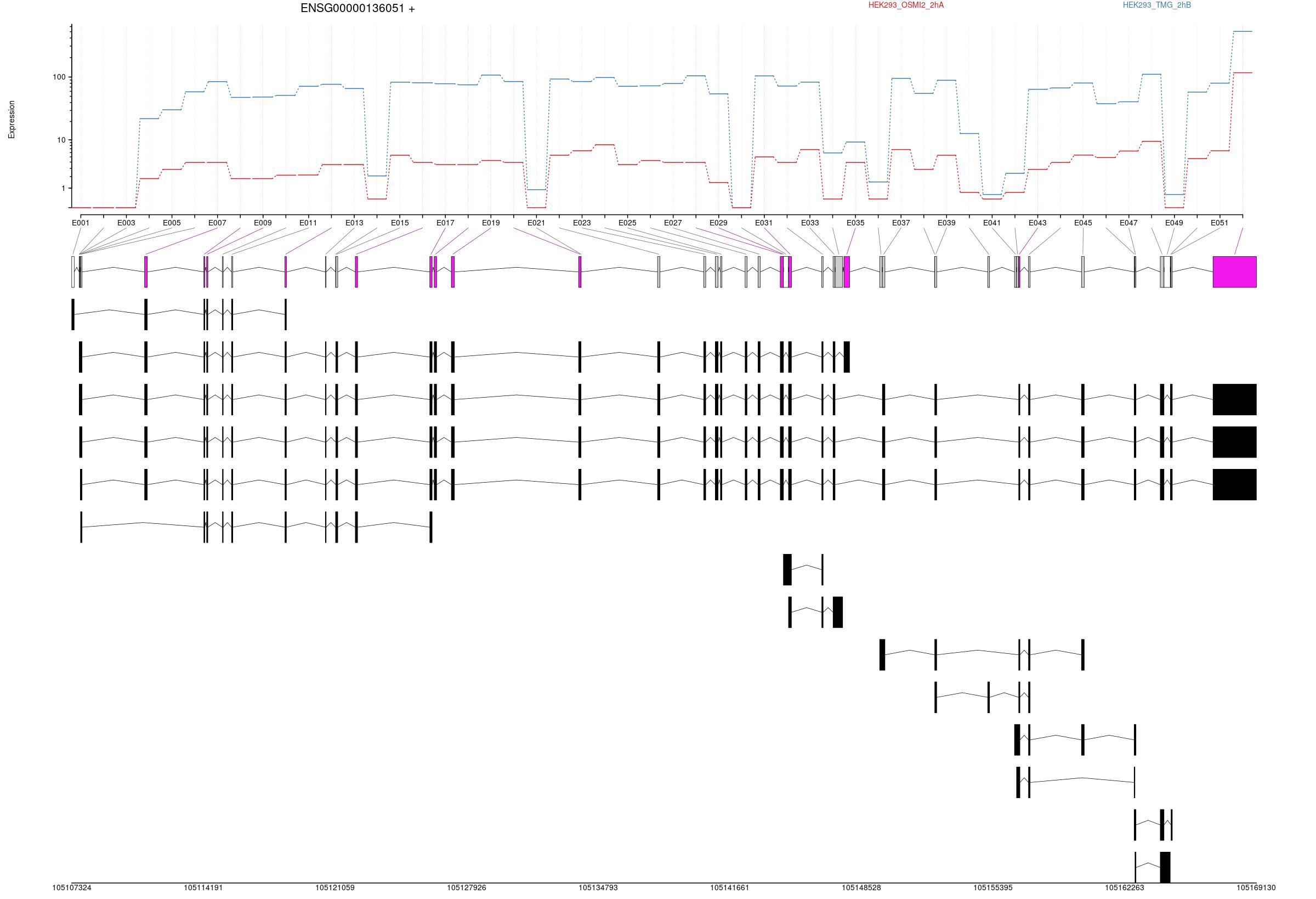The width and height of the screenshot is (1316, 899).
Task: Click genomic coordinate 105121059
Action: coord(335,887)
